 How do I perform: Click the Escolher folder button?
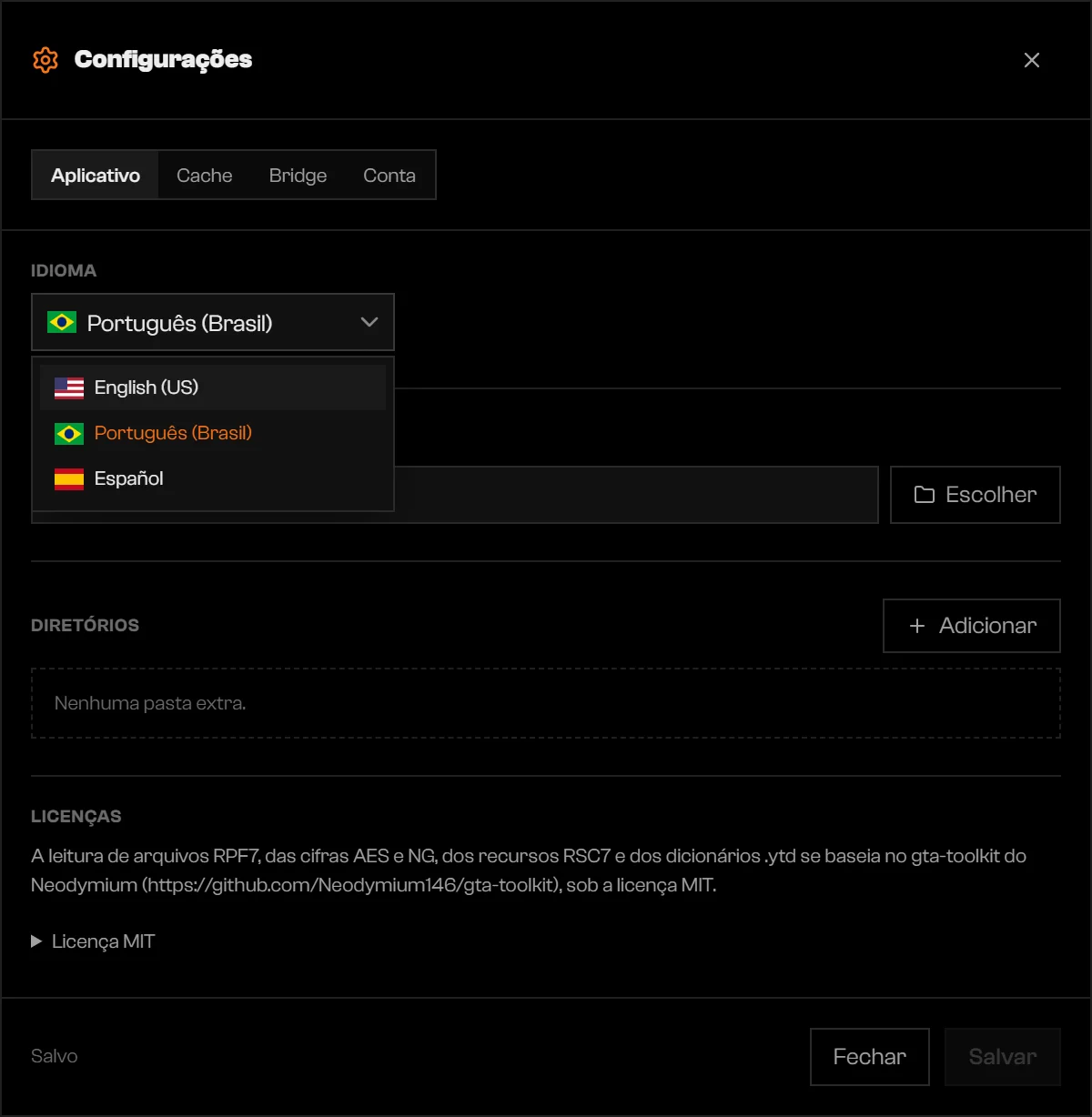pyautogui.click(x=976, y=495)
